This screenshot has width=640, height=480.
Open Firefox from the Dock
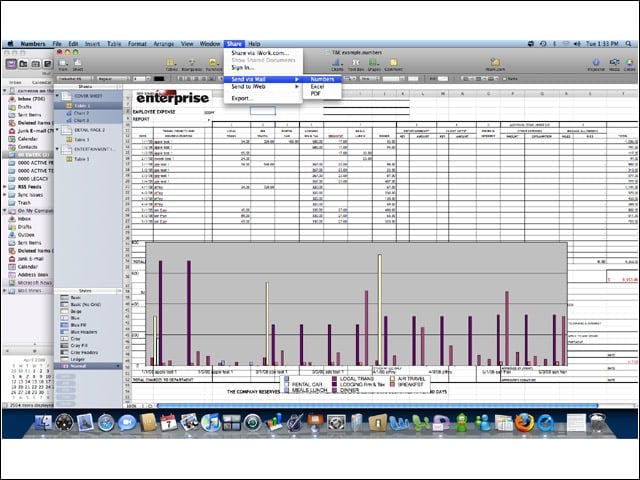[x=524, y=423]
